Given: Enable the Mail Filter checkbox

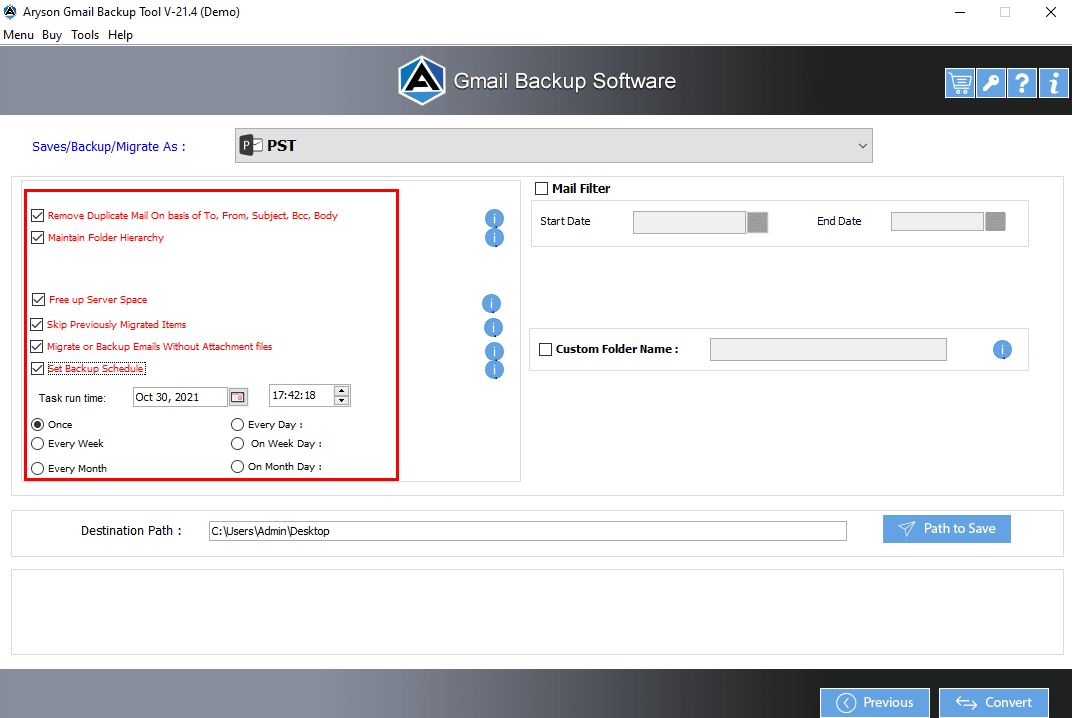Looking at the screenshot, I should 541,188.
